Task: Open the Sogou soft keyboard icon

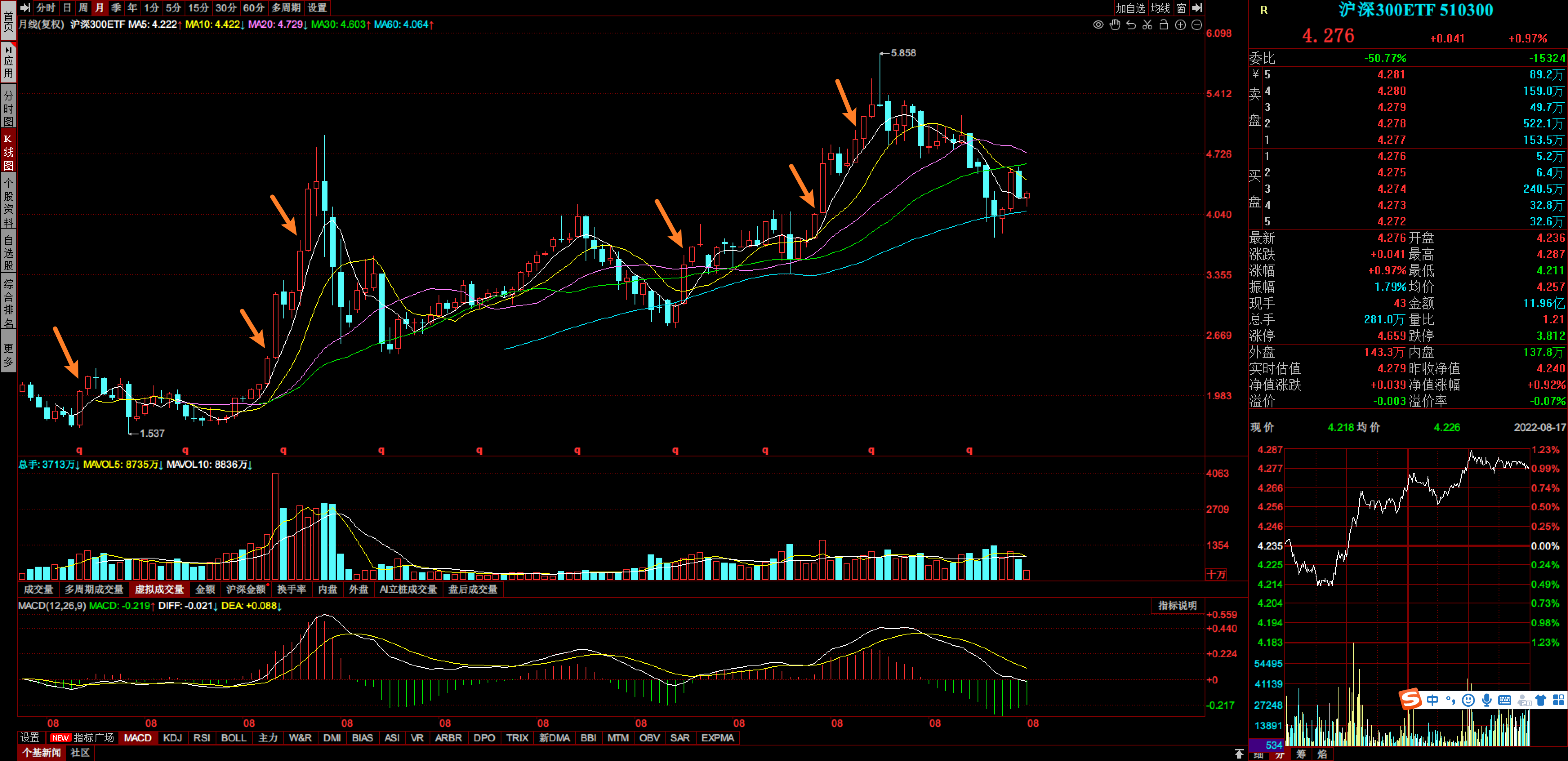Action: tap(1505, 700)
